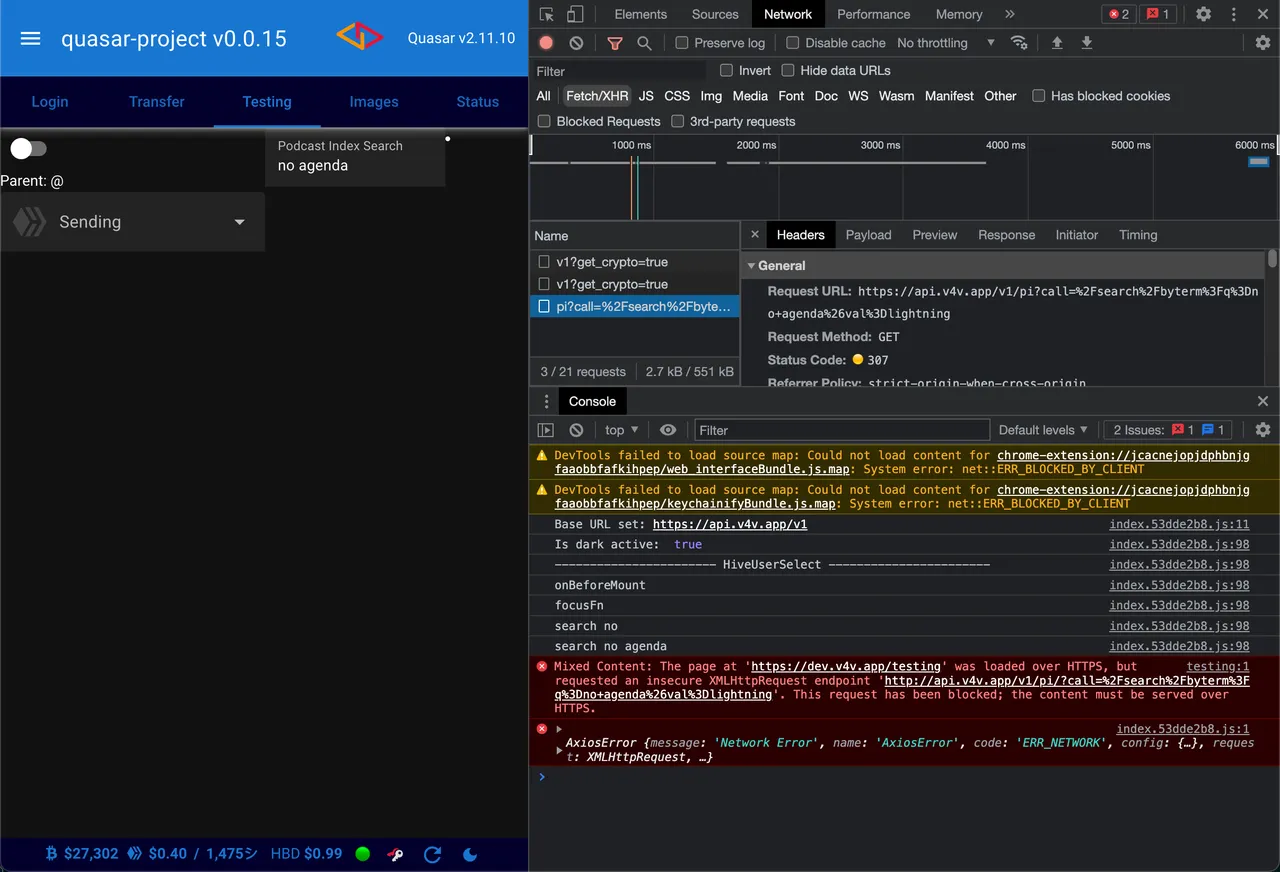Click the Network Filter text field
The image size is (1280, 872).
620,71
